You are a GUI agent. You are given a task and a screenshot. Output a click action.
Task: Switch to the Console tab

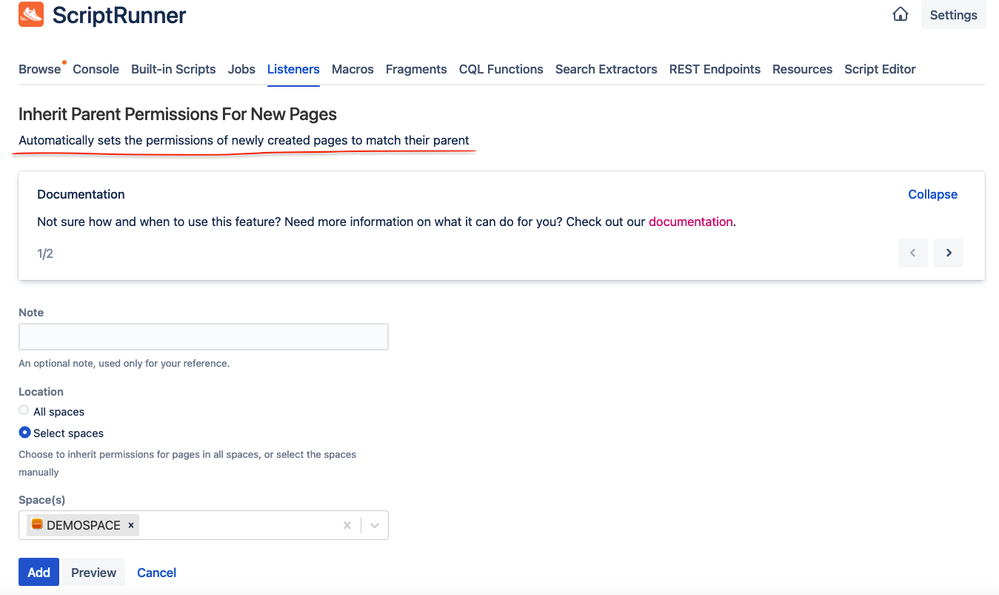[x=96, y=69]
